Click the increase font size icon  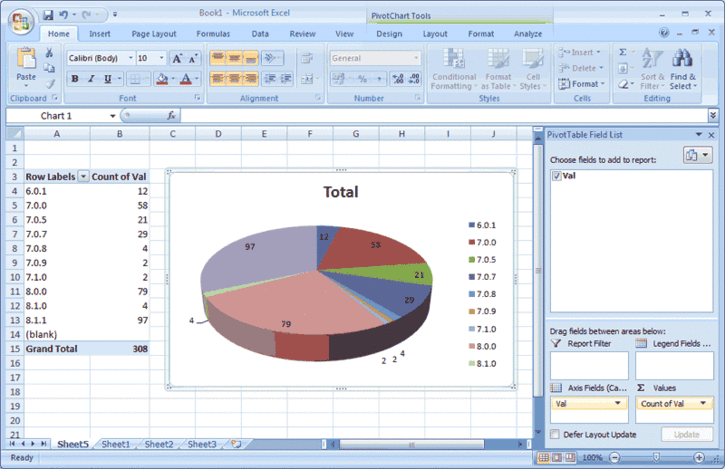point(177,58)
